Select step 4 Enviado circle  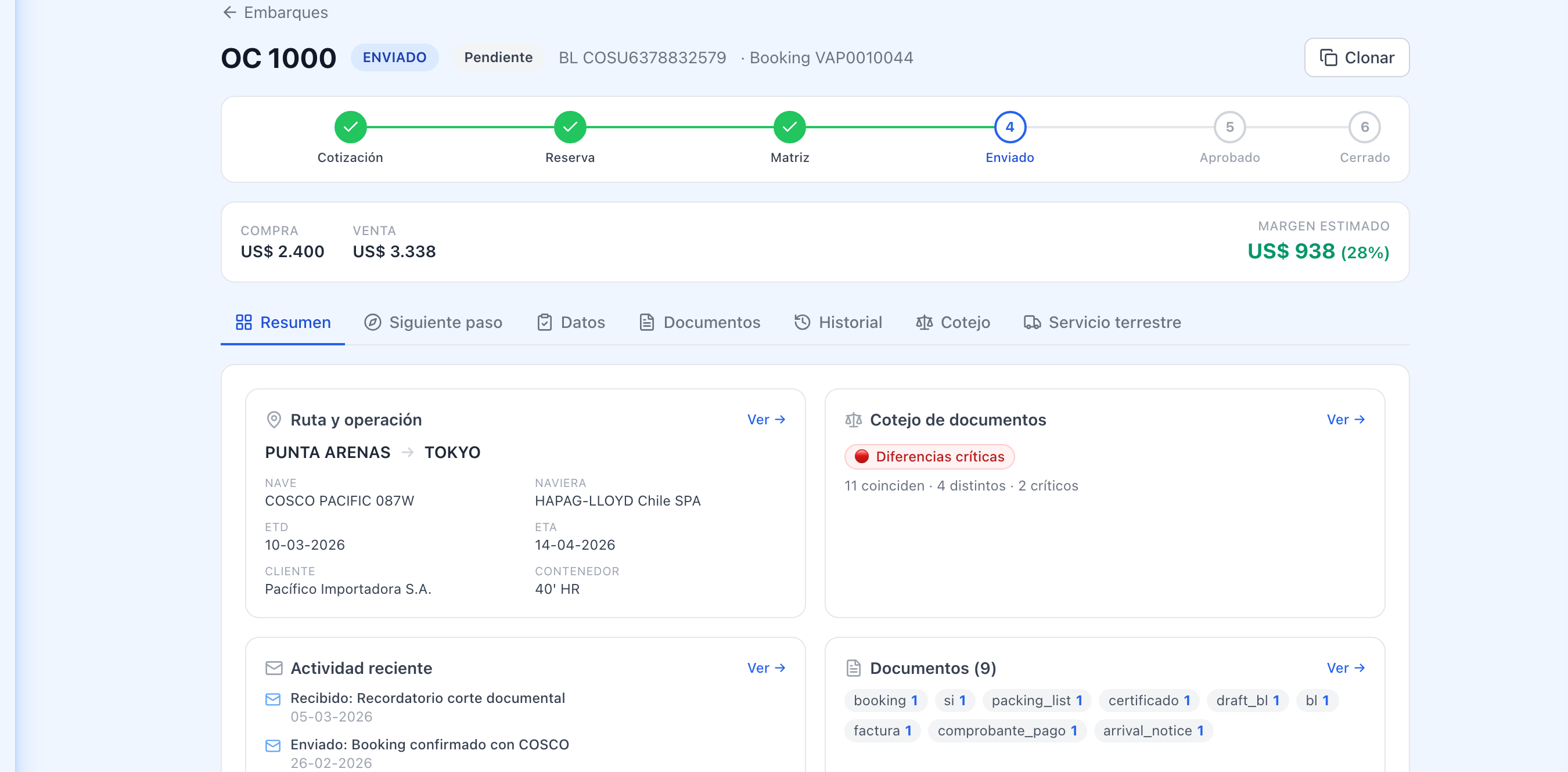click(1010, 127)
